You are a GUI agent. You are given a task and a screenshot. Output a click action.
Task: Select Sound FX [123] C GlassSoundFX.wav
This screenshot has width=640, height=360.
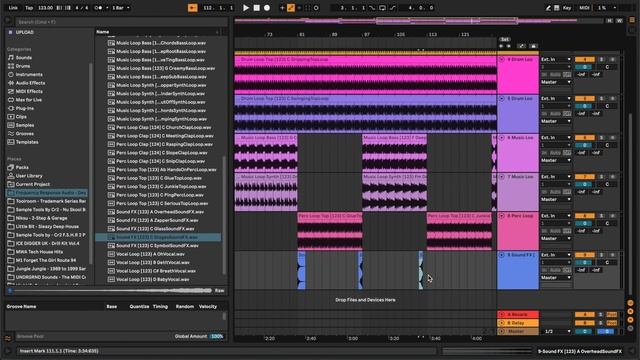click(x=155, y=229)
